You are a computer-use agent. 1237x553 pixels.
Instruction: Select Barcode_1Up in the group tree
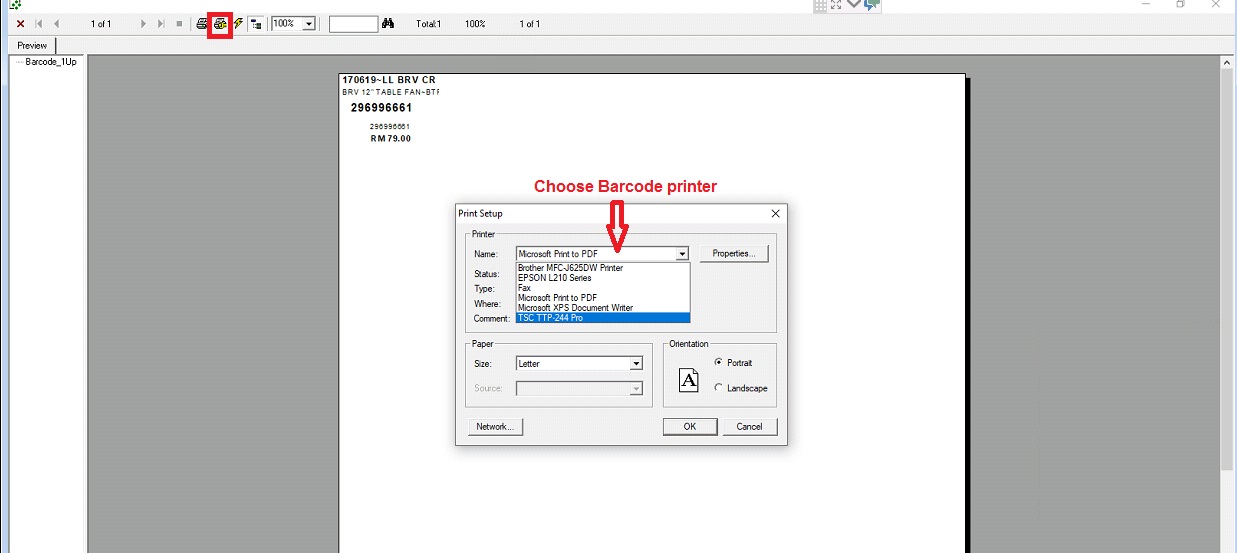click(50, 62)
